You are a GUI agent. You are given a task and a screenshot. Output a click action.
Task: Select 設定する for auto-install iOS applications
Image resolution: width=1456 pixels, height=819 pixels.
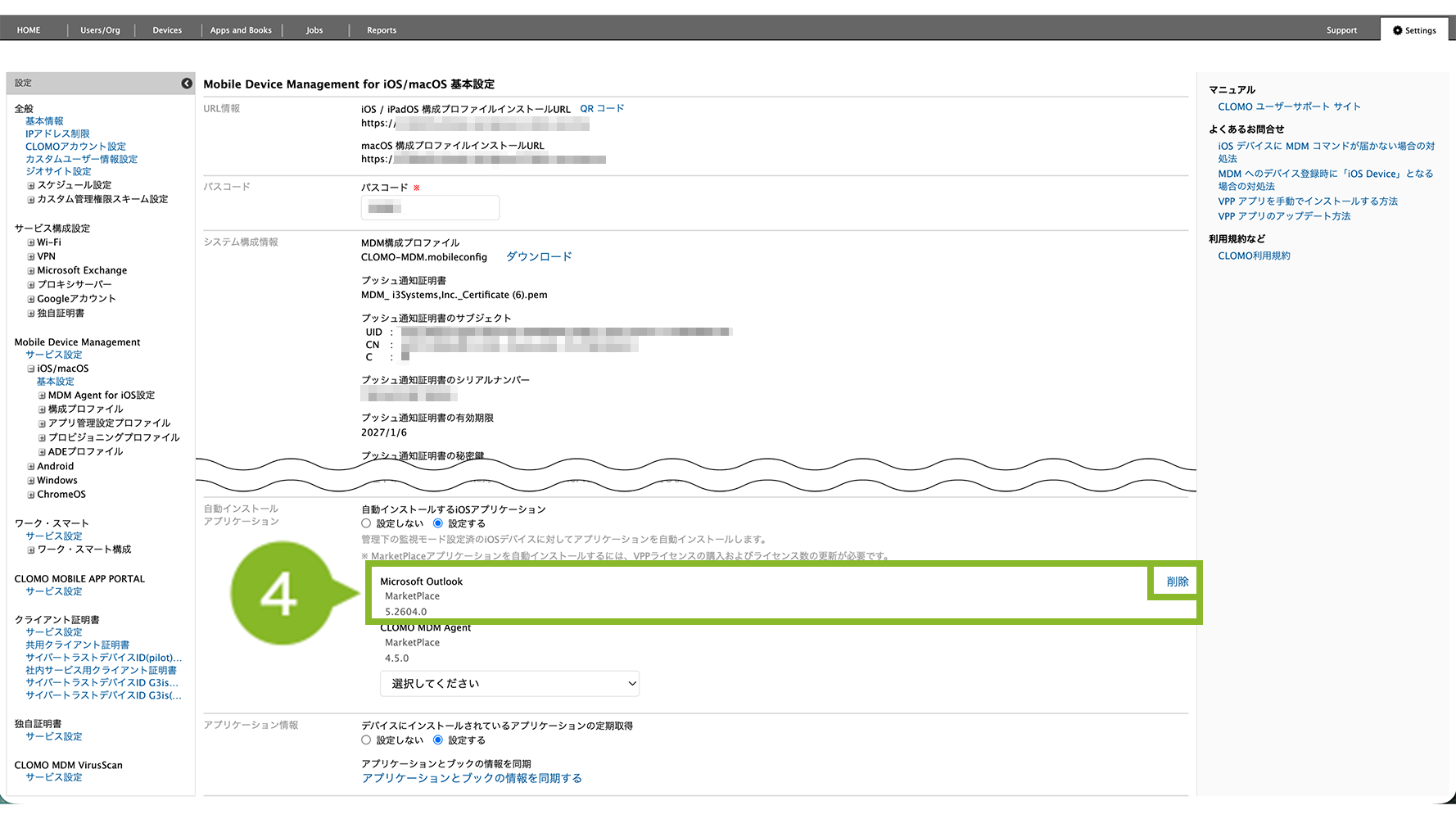click(438, 523)
